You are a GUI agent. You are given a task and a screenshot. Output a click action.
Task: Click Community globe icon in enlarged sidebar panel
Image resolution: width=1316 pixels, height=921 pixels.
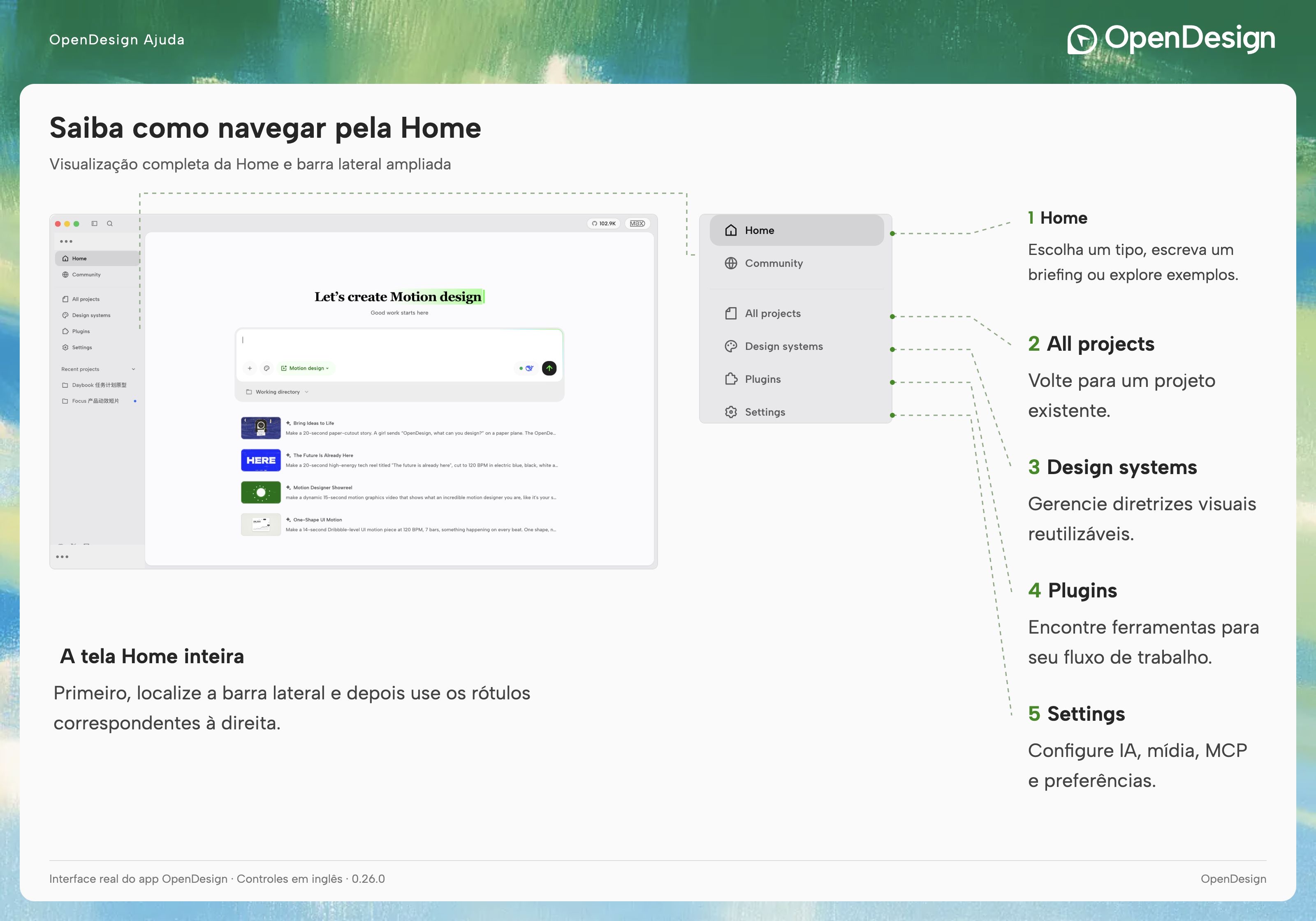pyautogui.click(x=731, y=263)
